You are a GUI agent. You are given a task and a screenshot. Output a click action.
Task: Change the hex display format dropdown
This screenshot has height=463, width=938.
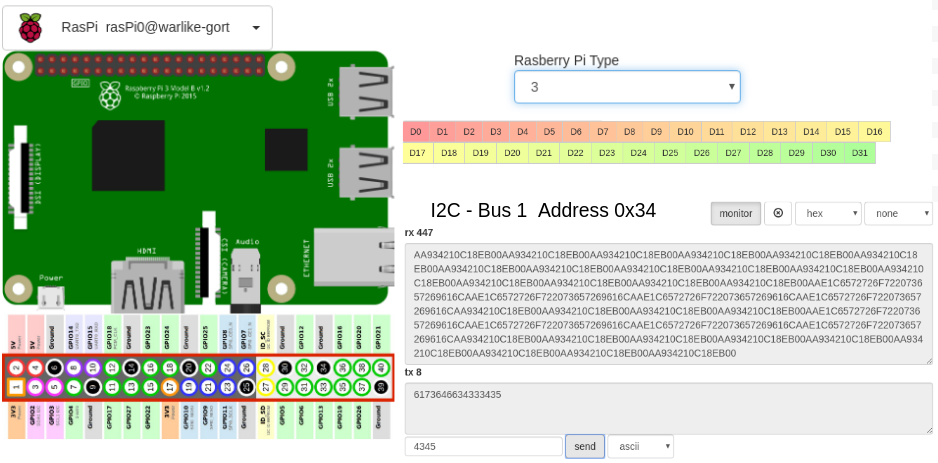click(828, 213)
